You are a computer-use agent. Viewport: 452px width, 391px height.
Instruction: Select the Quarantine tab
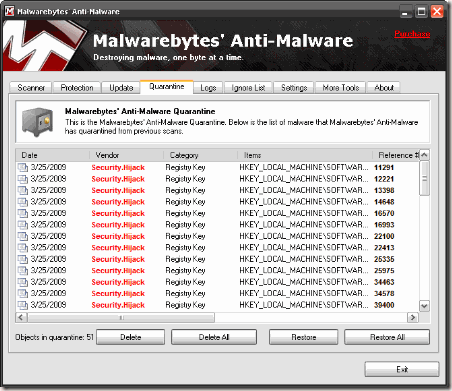167,87
